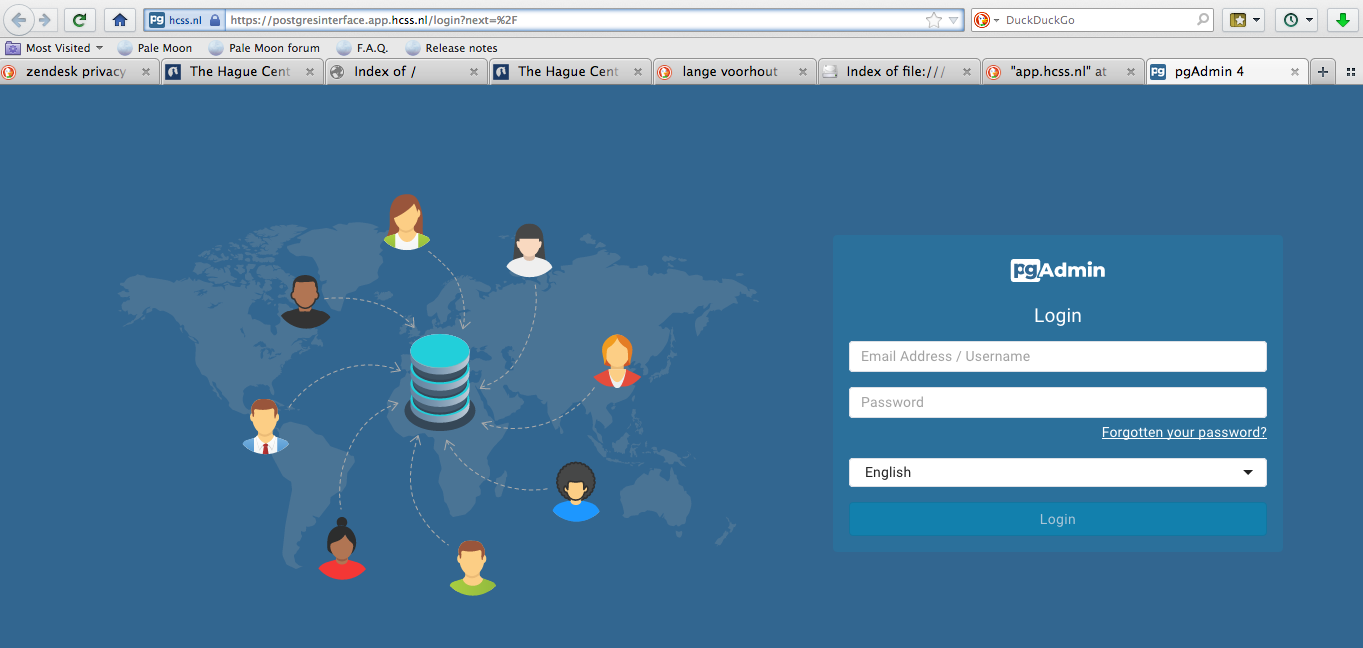Click the hcss.nl site identity padlock
This screenshot has width=1363, height=648.
214,20
